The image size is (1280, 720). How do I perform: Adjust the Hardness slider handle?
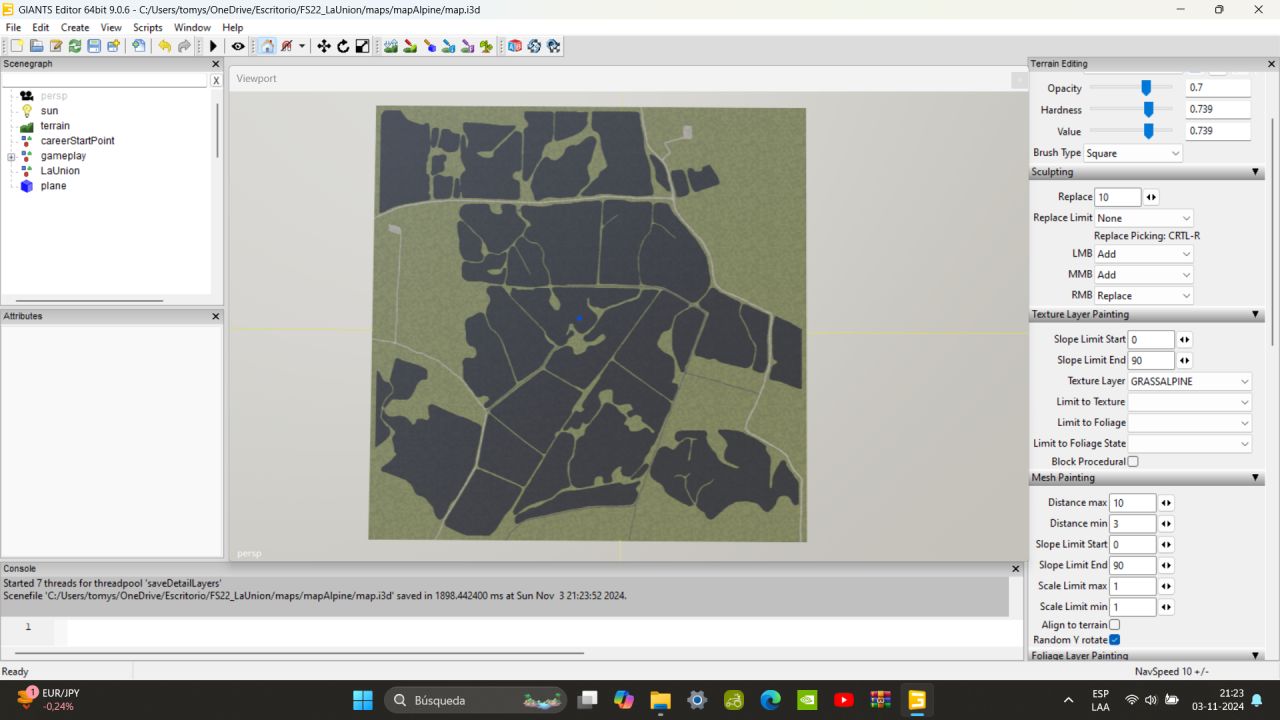click(1148, 109)
